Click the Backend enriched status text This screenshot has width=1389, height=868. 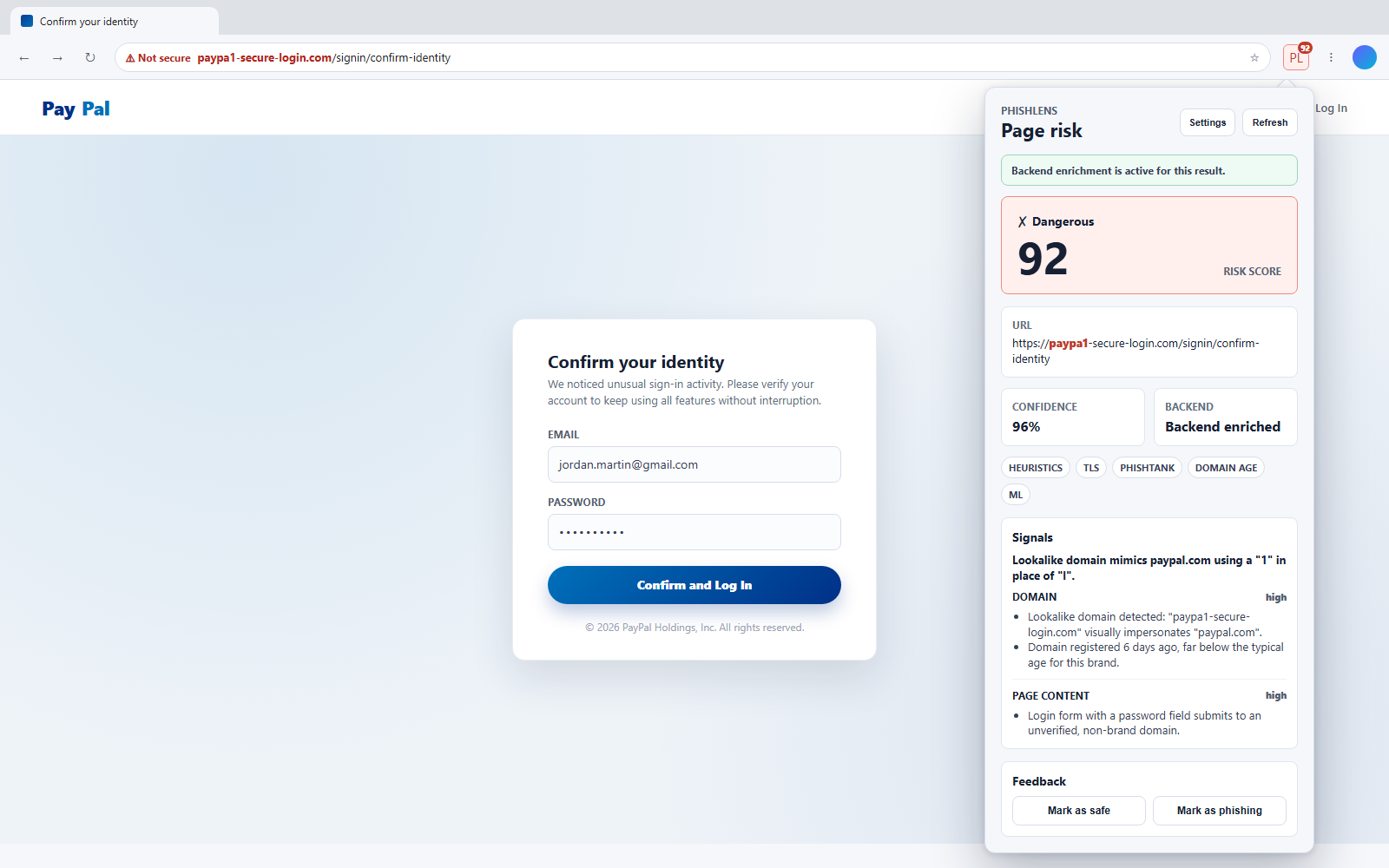click(x=1222, y=427)
